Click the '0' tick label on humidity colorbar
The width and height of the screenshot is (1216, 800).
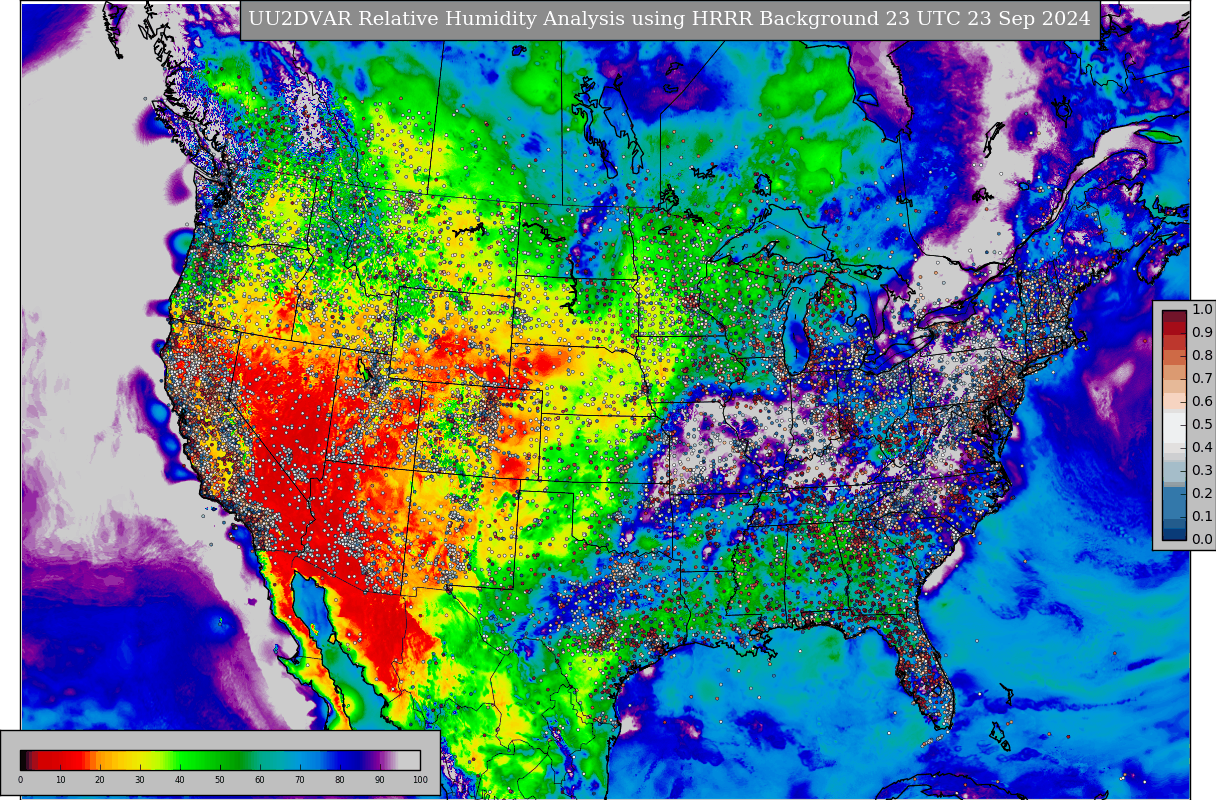click(x=20, y=780)
